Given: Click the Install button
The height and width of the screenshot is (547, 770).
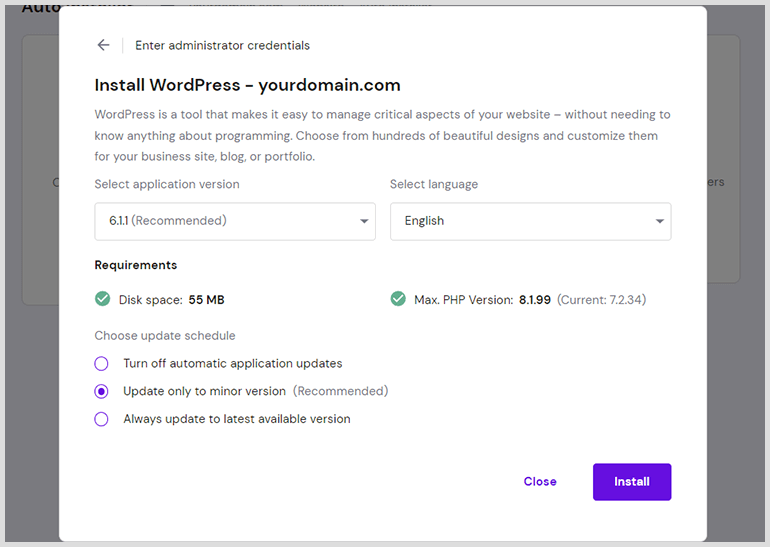Looking at the screenshot, I should pos(632,482).
